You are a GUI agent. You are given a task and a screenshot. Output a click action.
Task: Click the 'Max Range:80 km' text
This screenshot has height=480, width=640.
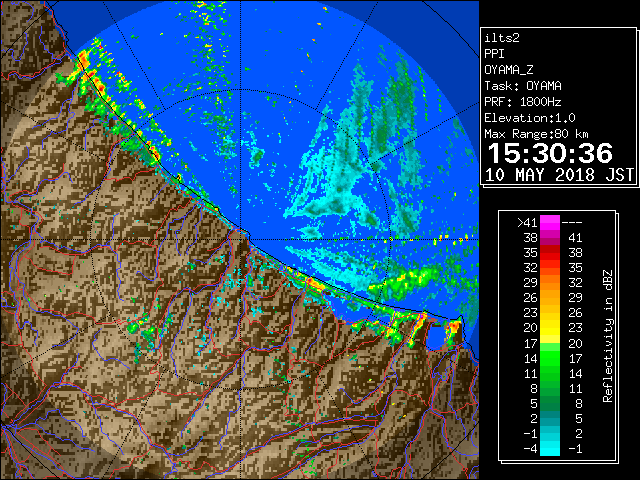tap(536, 134)
